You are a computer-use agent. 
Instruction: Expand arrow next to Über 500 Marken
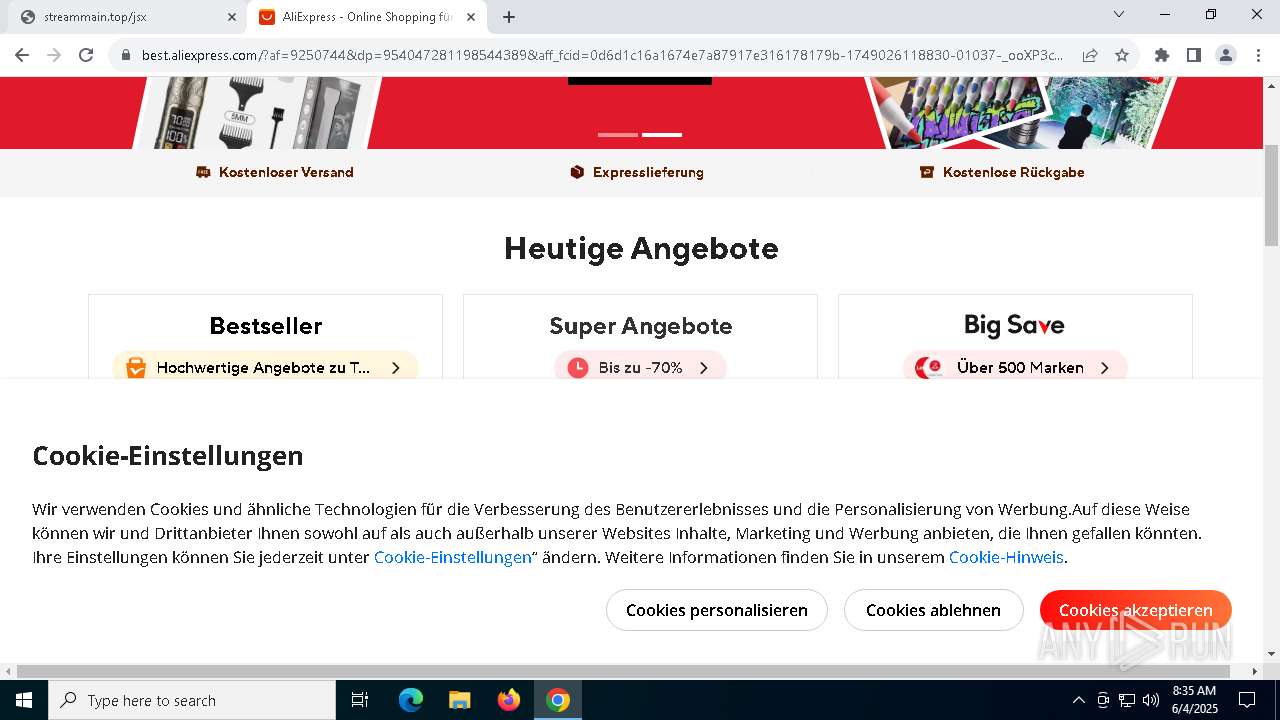tap(1105, 368)
